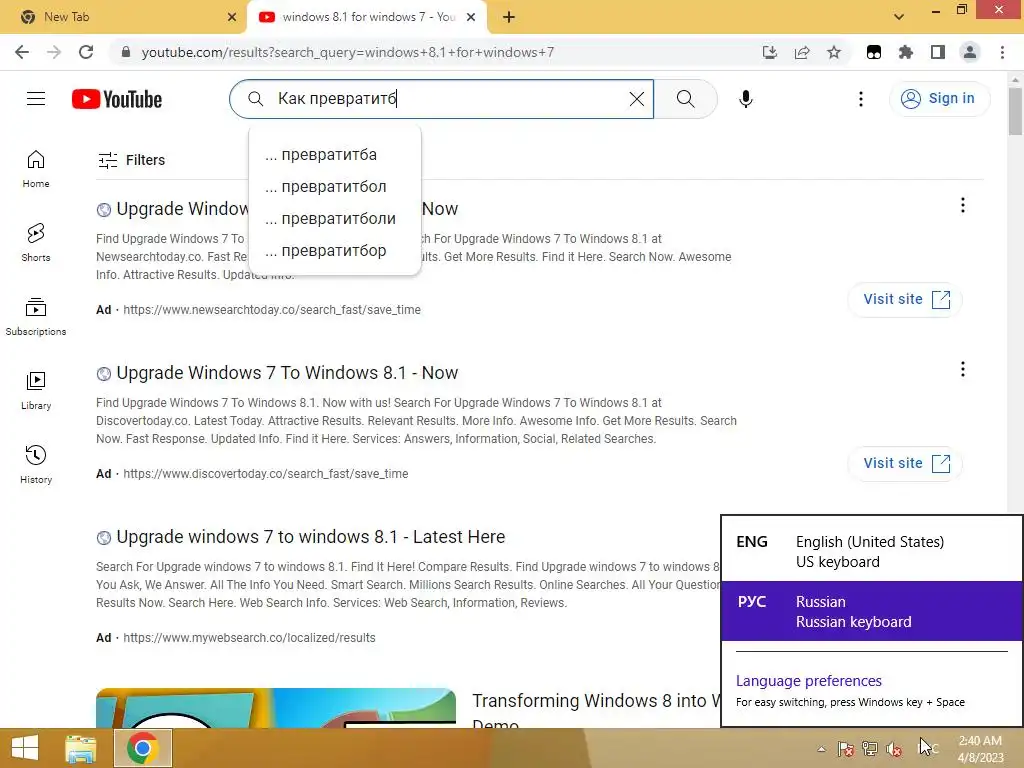This screenshot has height=768, width=1024.
Task: Show hidden tray icons arrow
Action: (x=822, y=749)
